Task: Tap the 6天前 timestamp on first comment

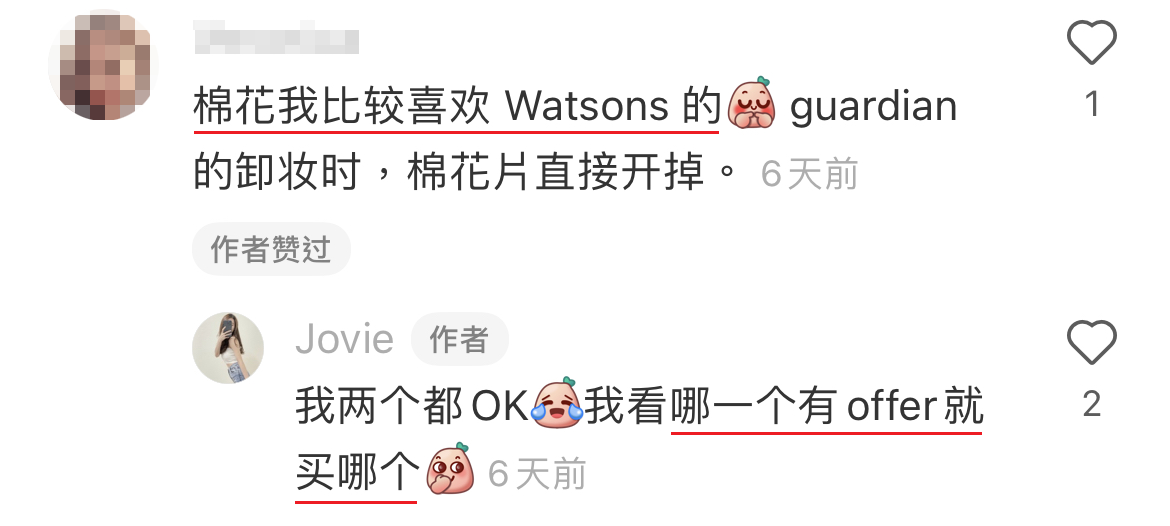Action: [810, 175]
